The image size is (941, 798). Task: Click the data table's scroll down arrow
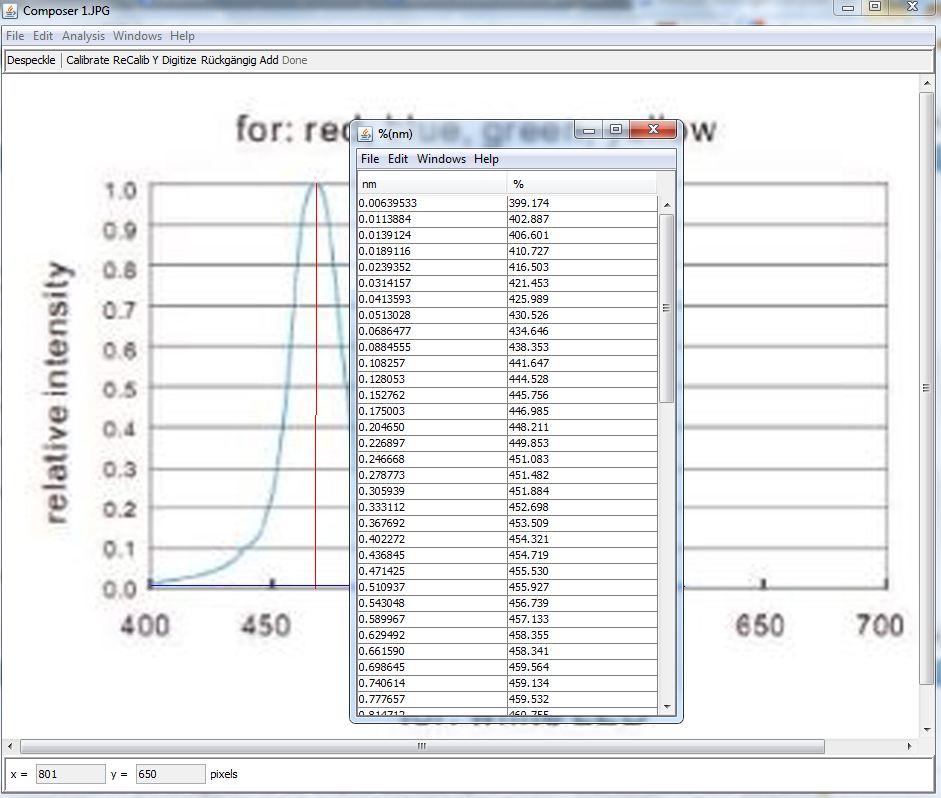click(667, 707)
